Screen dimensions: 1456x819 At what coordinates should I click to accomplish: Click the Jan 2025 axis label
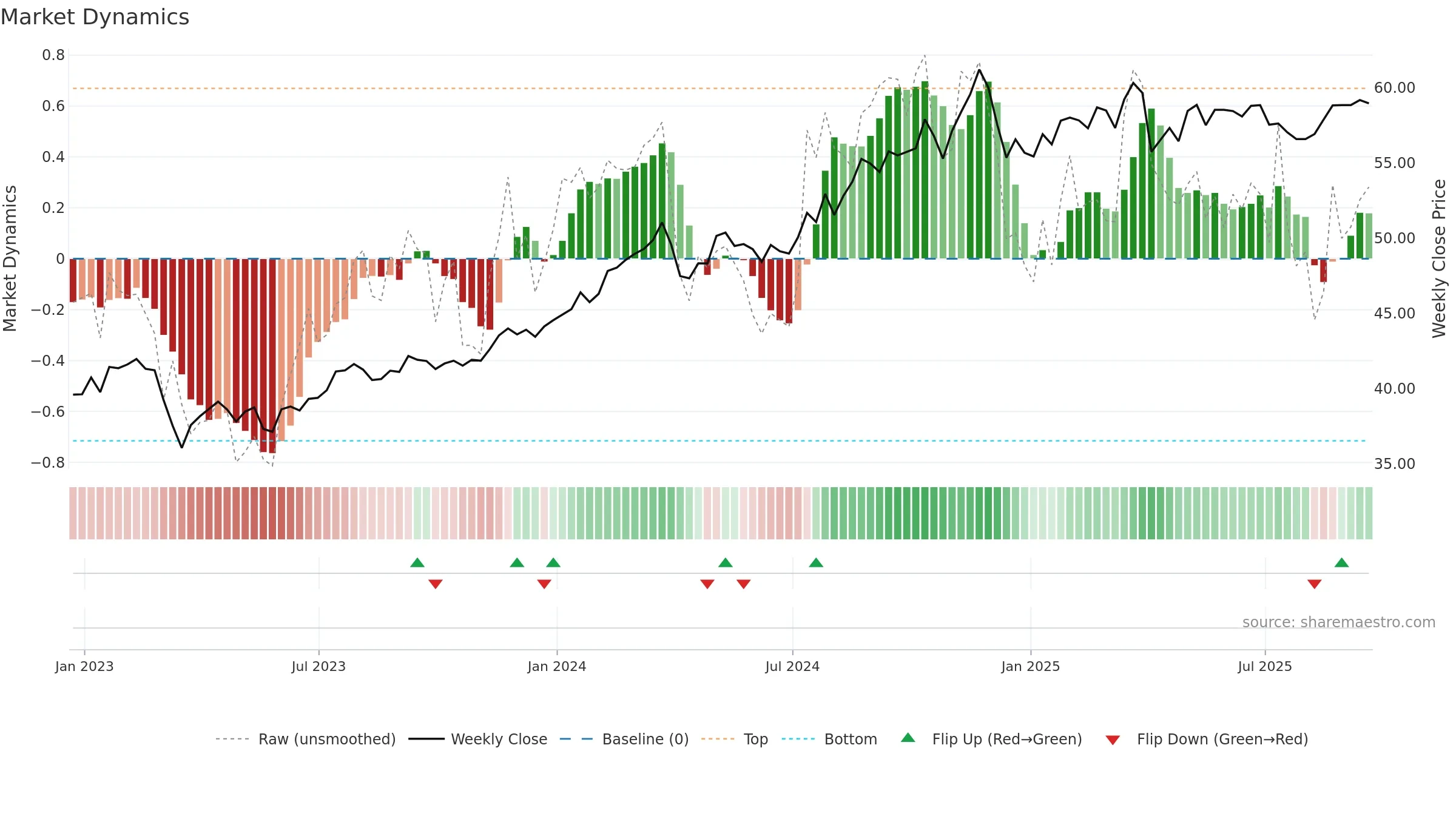pyautogui.click(x=1031, y=666)
